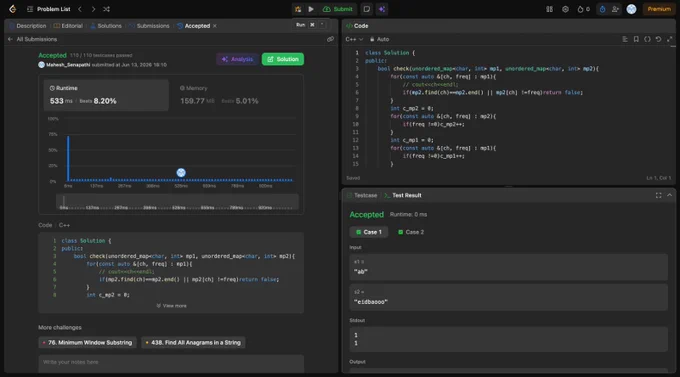Image resolution: width=680 pixels, height=377 pixels.
Task: Run code with the play icon
Action: click(311, 9)
